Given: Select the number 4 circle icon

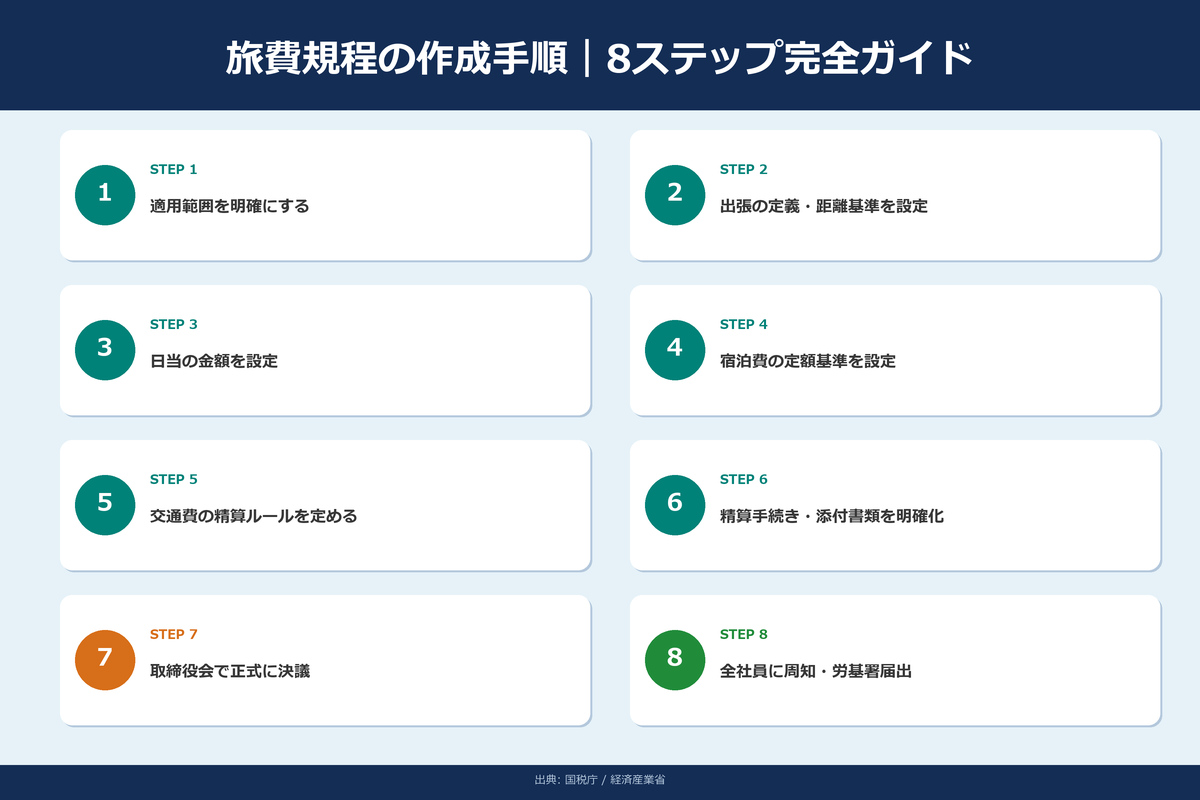Looking at the screenshot, I should 675,350.
